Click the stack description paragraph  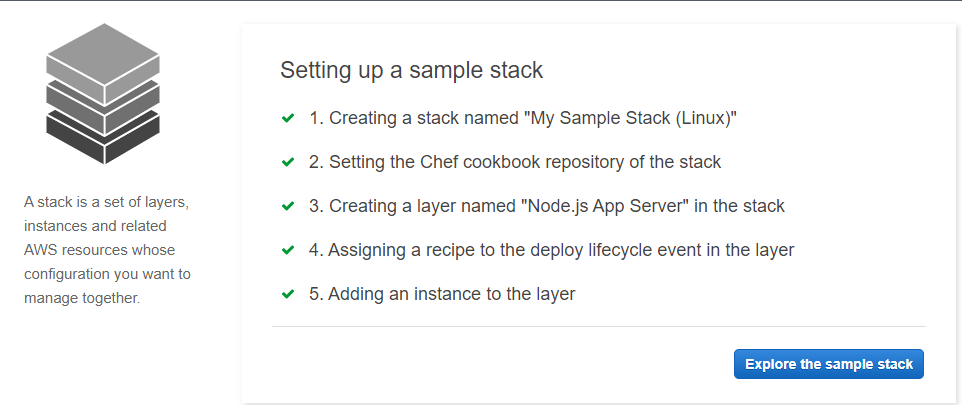107,250
